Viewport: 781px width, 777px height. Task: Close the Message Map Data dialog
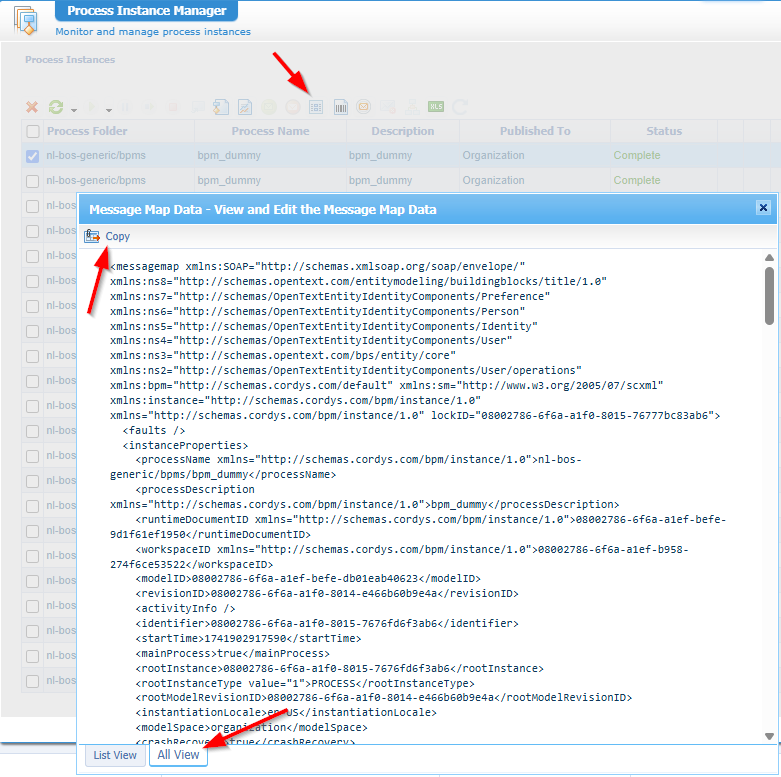(763, 208)
